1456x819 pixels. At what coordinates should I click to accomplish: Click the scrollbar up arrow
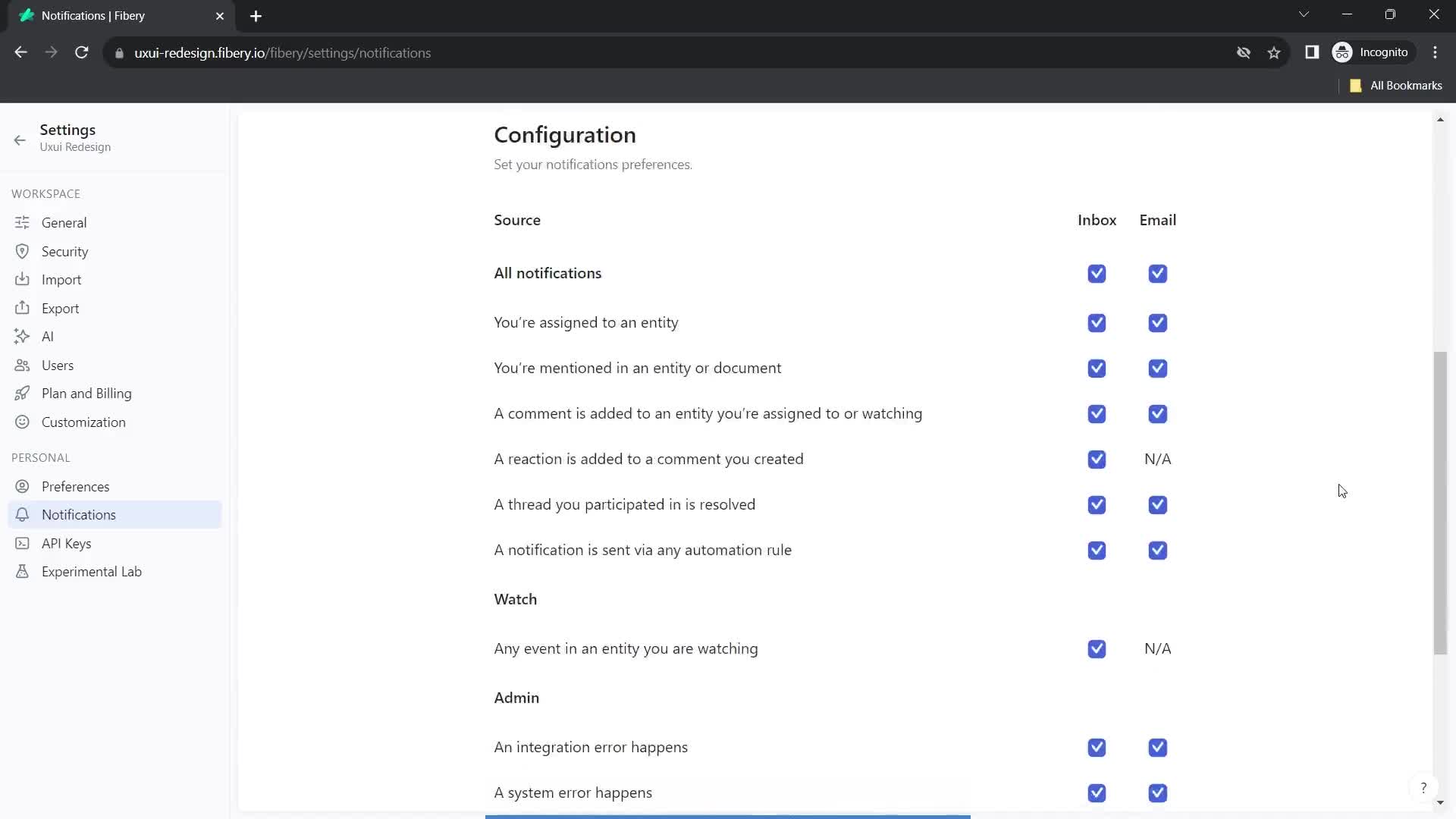pos(1440,120)
